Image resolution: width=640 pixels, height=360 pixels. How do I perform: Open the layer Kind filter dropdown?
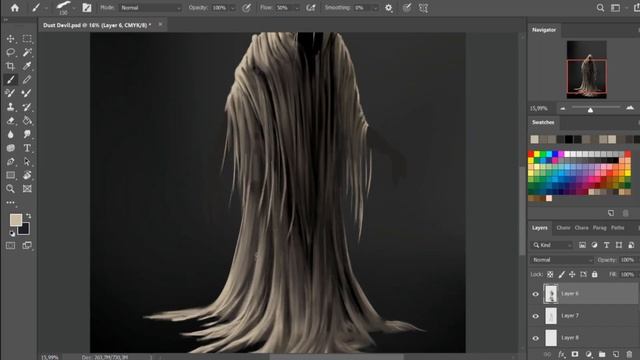click(x=552, y=245)
